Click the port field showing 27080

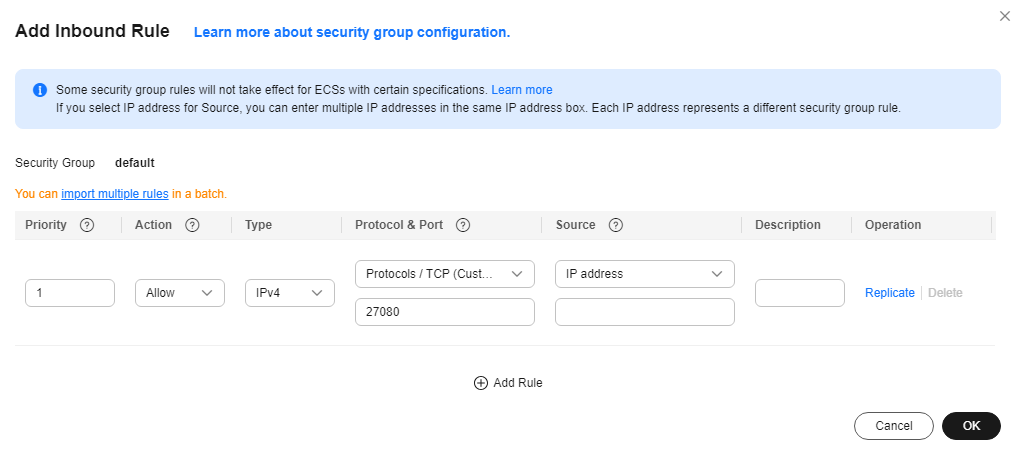tap(445, 312)
